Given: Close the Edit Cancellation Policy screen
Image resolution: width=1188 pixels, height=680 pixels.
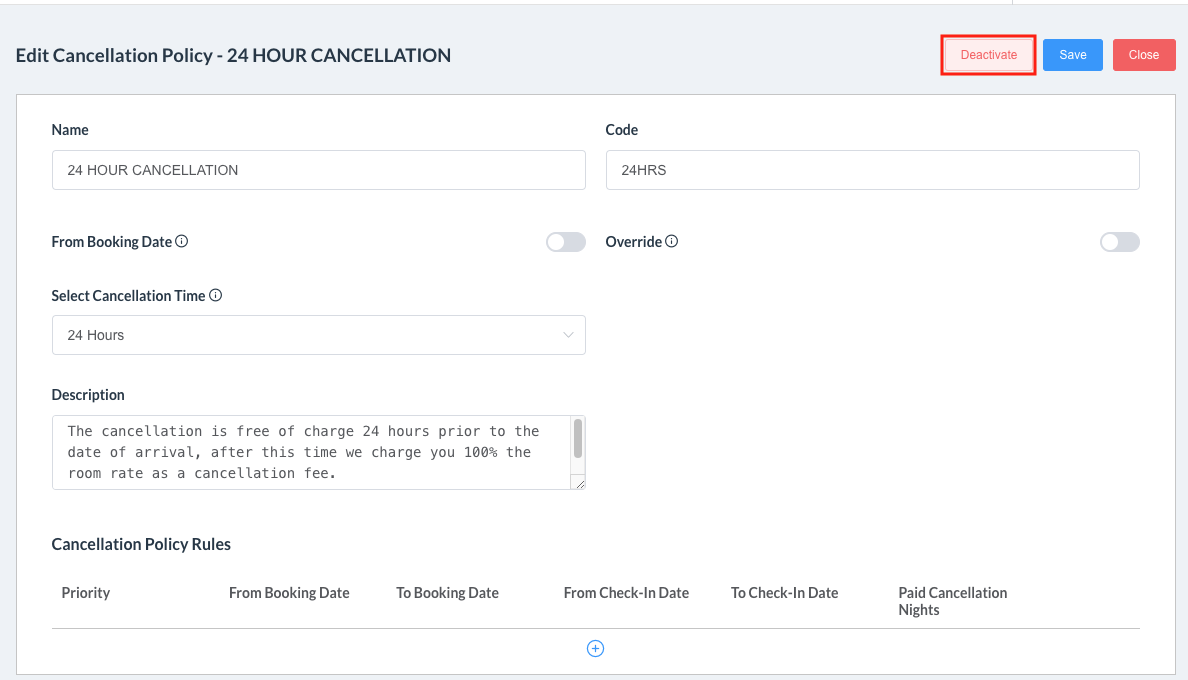Looking at the screenshot, I should pyautogui.click(x=1143, y=54).
